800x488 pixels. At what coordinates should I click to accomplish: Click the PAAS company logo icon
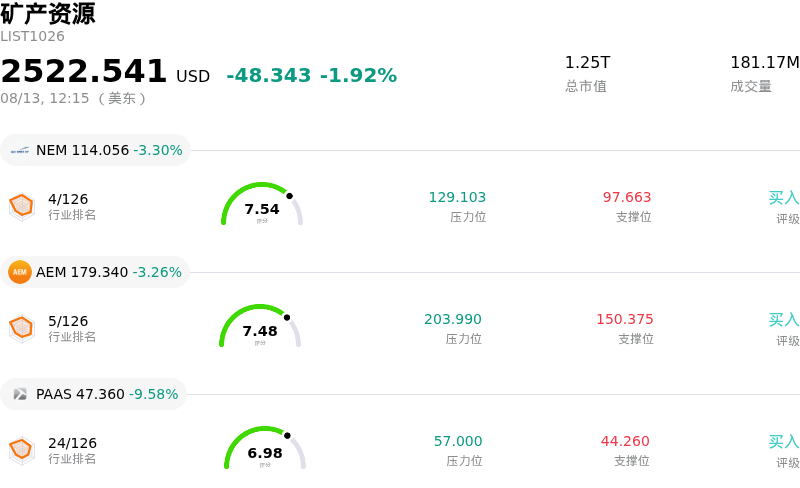[20, 394]
